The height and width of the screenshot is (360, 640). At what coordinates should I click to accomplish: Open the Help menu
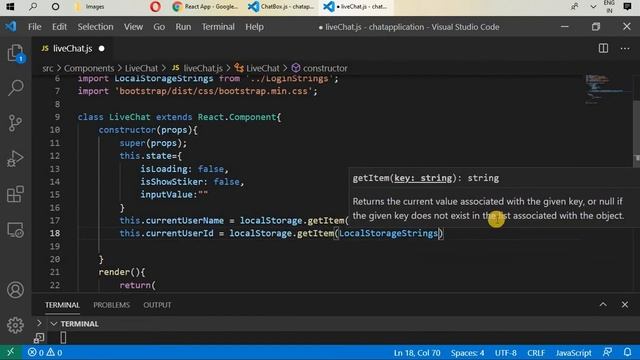coord(254,27)
